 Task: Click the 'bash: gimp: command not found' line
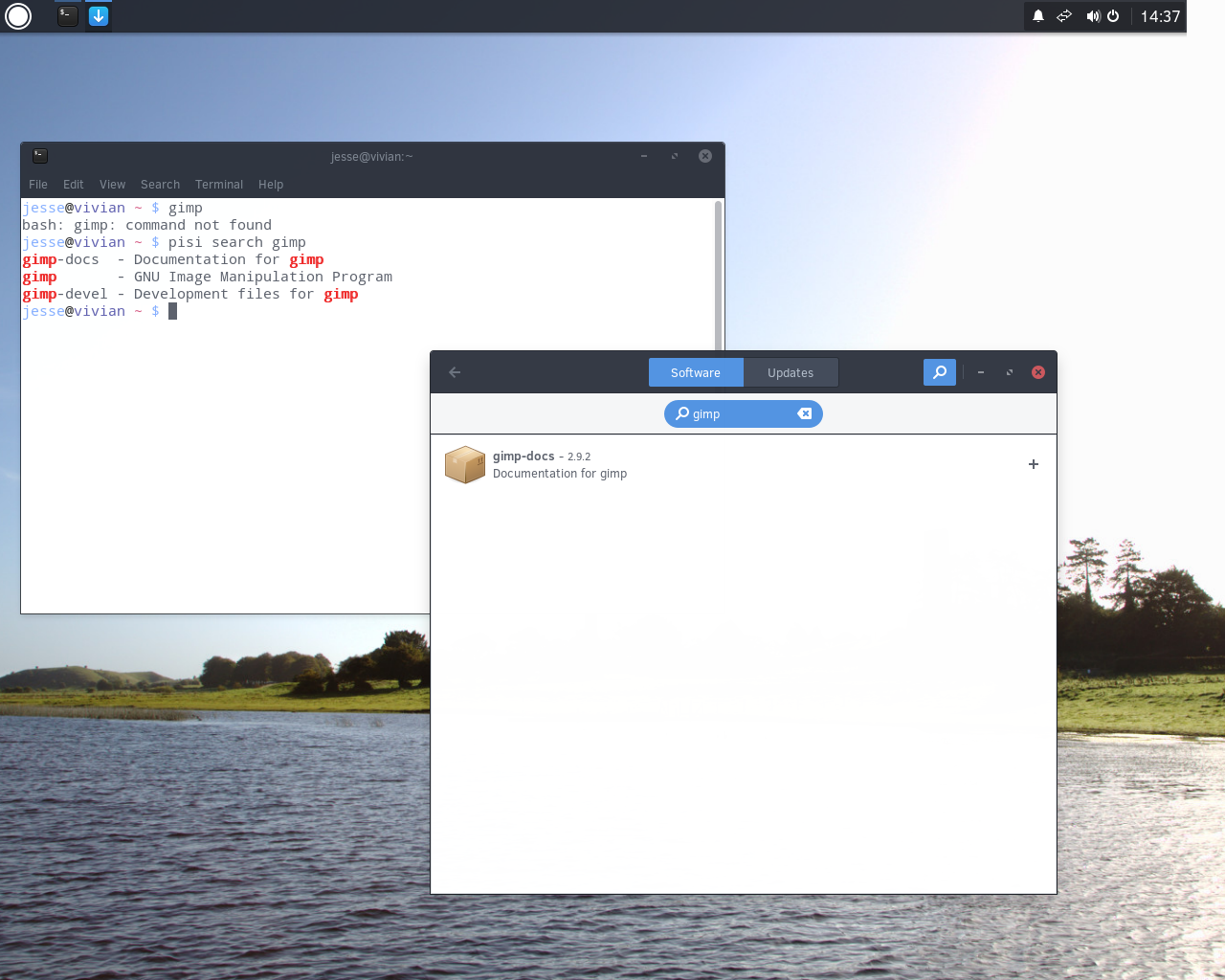click(x=147, y=225)
